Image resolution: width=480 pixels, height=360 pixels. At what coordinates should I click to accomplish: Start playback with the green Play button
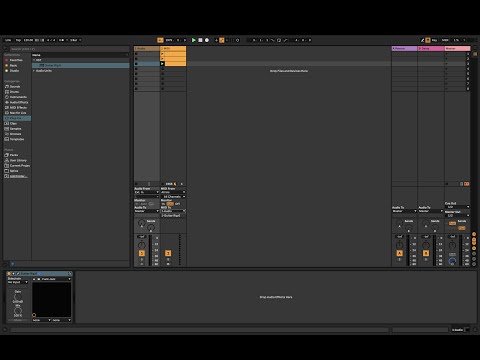click(193, 40)
